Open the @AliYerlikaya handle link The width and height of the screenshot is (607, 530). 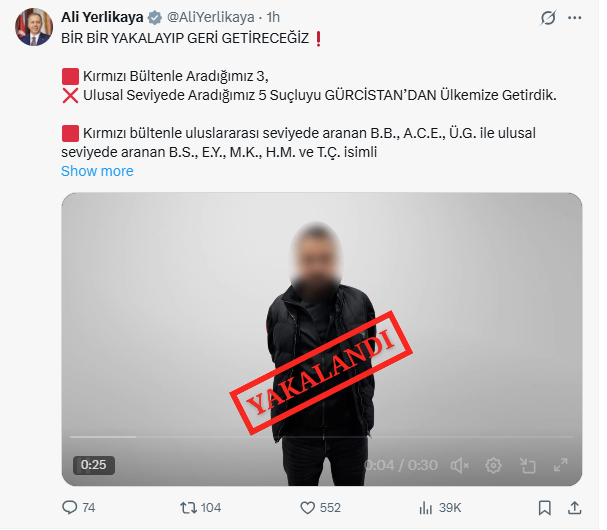pyautogui.click(x=211, y=17)
